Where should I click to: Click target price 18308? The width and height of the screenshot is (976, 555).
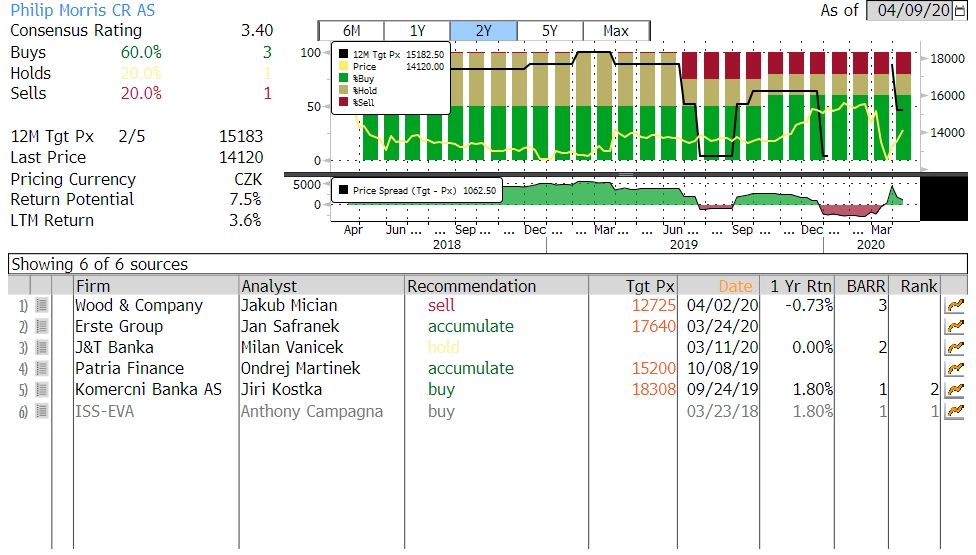click(x=654, y=390)
